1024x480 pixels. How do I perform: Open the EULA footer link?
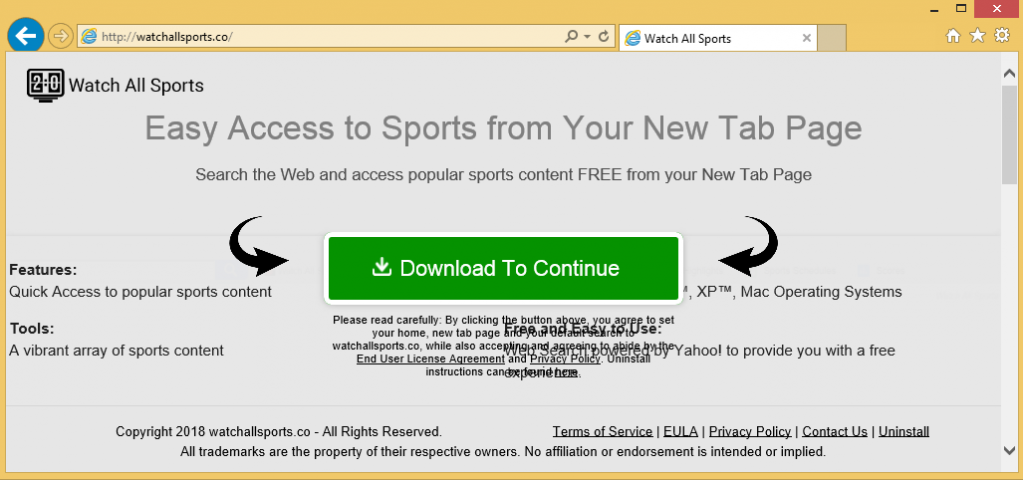[x=681, y=432]
